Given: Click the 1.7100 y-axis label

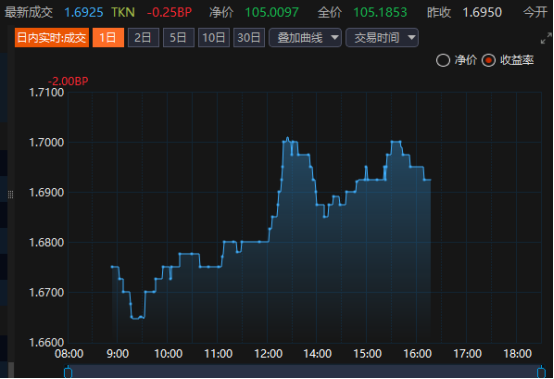Looking at the screenshot, I should coord(46,93).
